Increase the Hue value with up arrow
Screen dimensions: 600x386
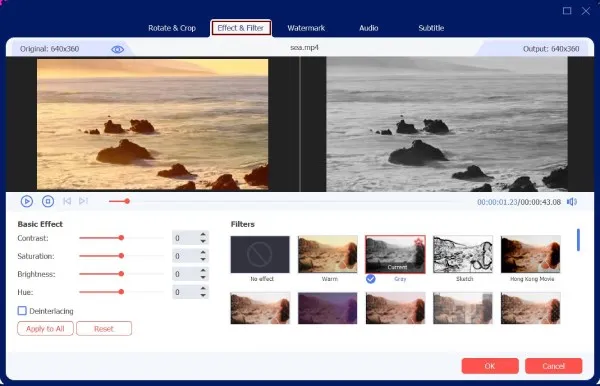[x=203, y=288]
